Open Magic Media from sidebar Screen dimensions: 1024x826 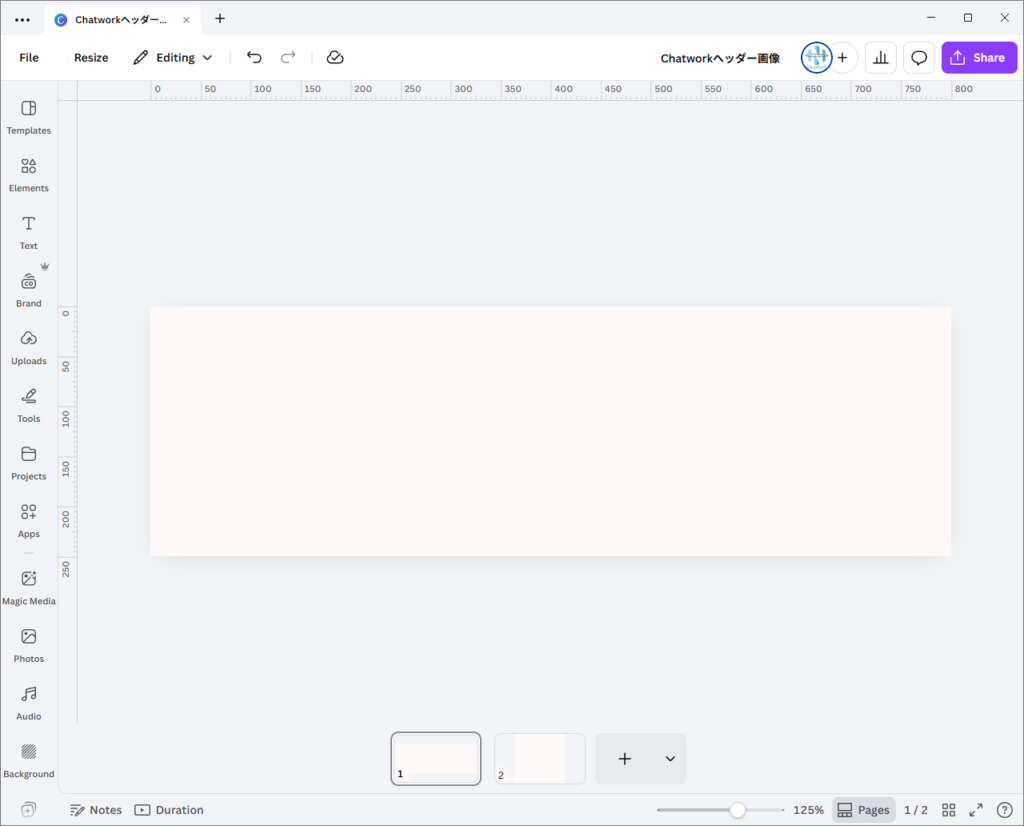[29, 587]
